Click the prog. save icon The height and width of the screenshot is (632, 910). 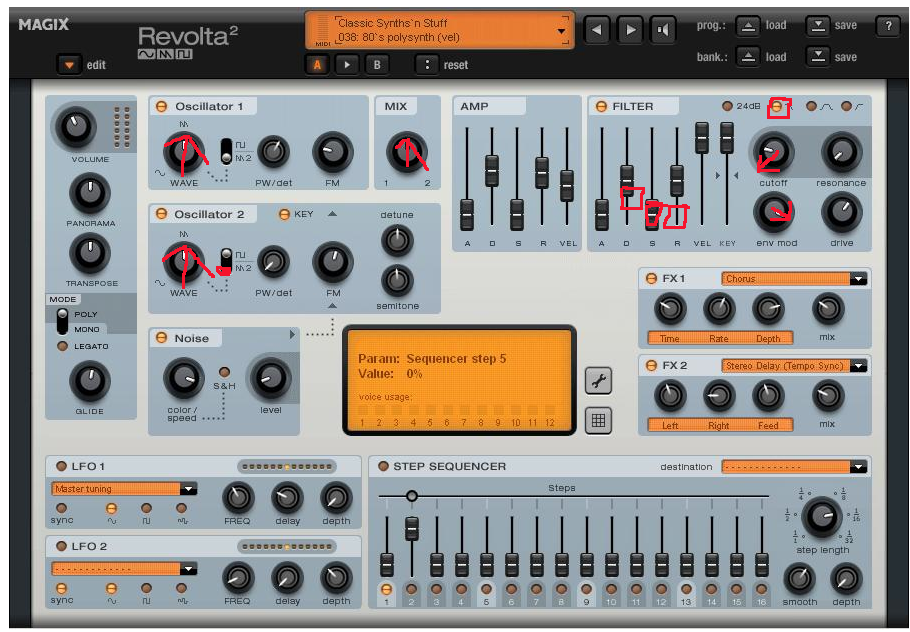point(818,26)
